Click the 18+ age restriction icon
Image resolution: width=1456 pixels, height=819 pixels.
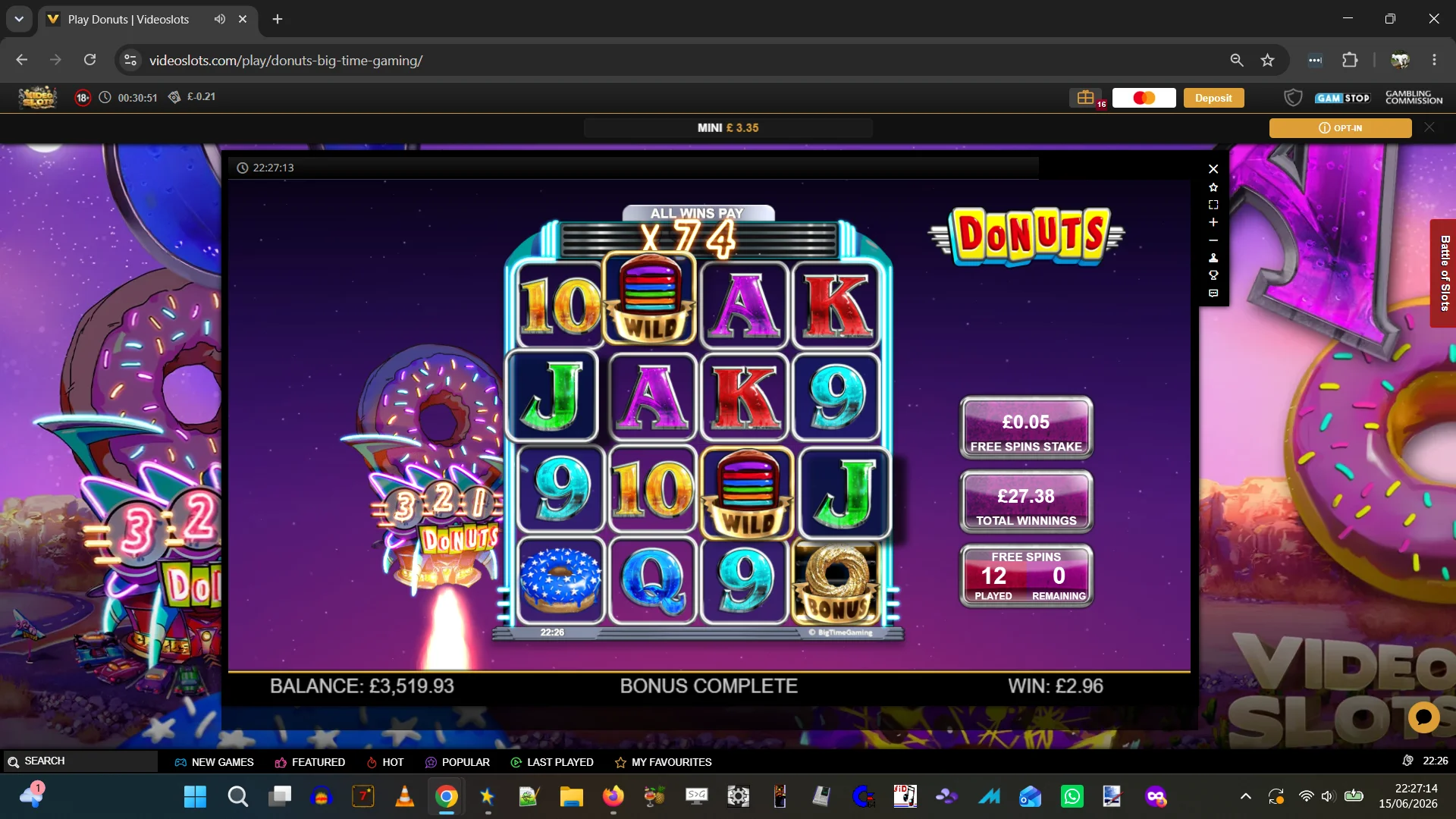click(x=83, y=97)
